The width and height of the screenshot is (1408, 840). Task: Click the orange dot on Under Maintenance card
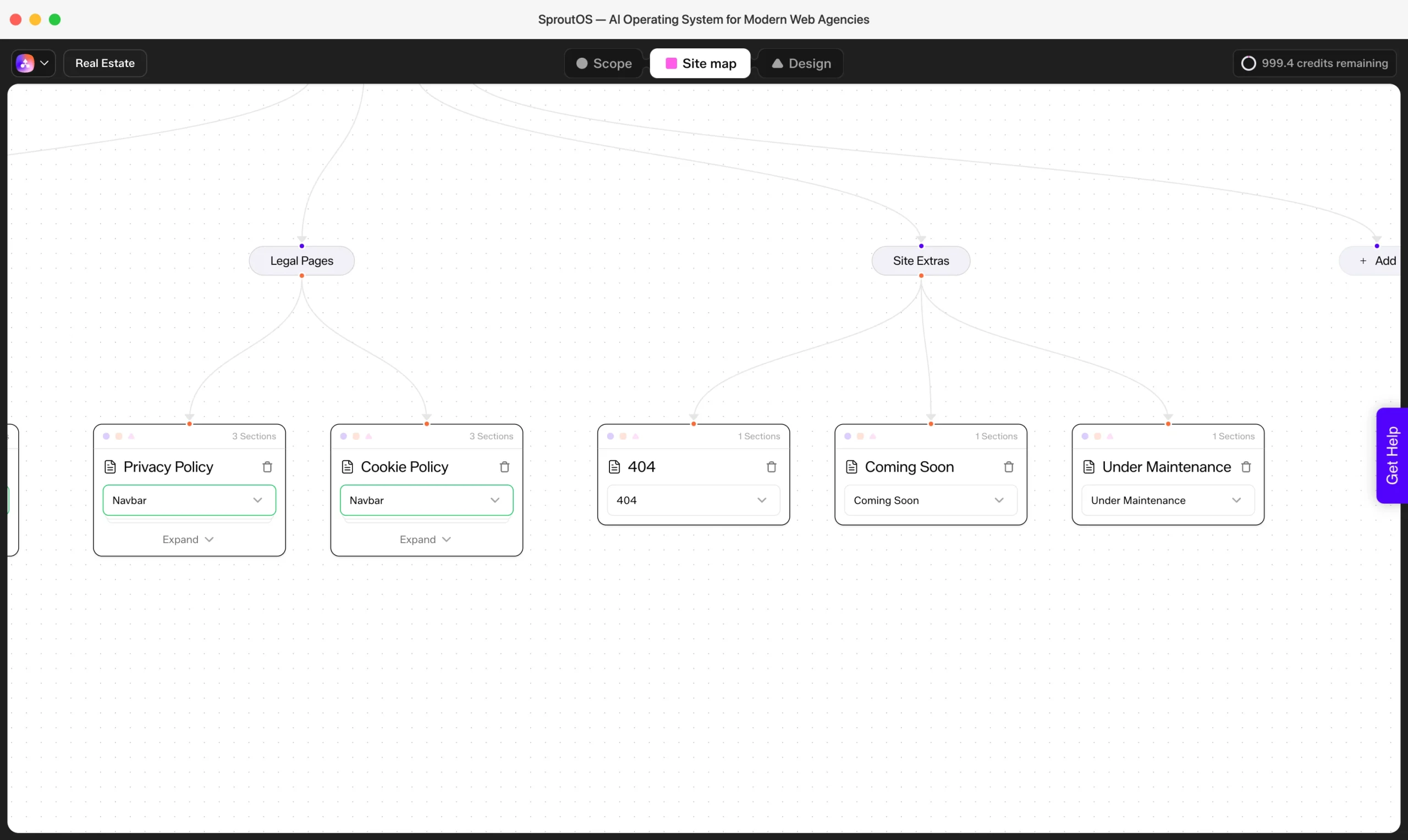[x=1098, y=436]
